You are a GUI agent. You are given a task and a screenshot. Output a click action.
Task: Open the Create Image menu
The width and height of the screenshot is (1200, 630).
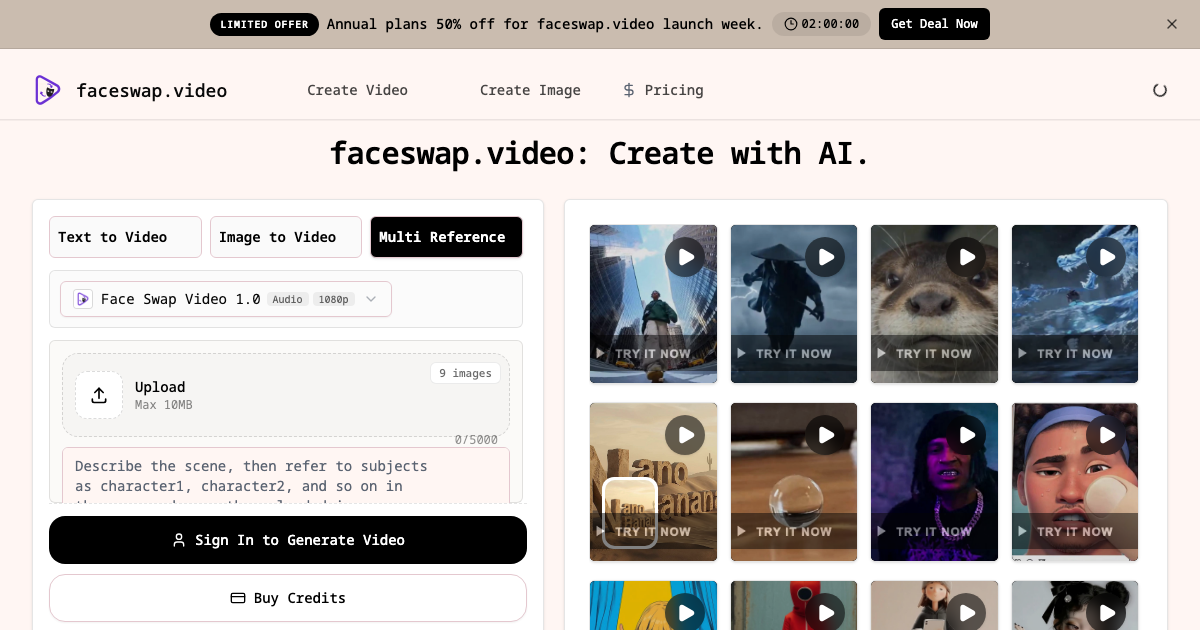[530, 90]
